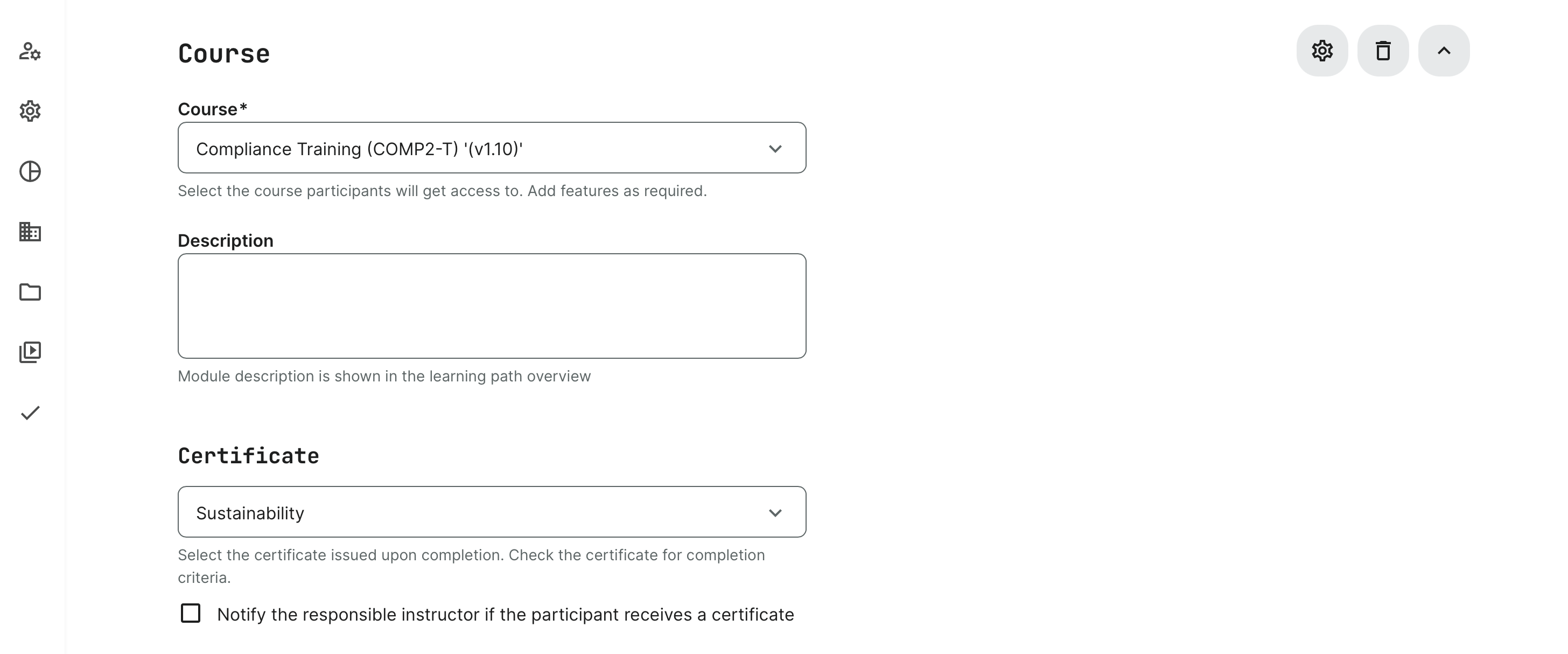Screen dimensions: 1568x654
Task: Open the folder icon in sidebar
Action: (x=30, y=293)
